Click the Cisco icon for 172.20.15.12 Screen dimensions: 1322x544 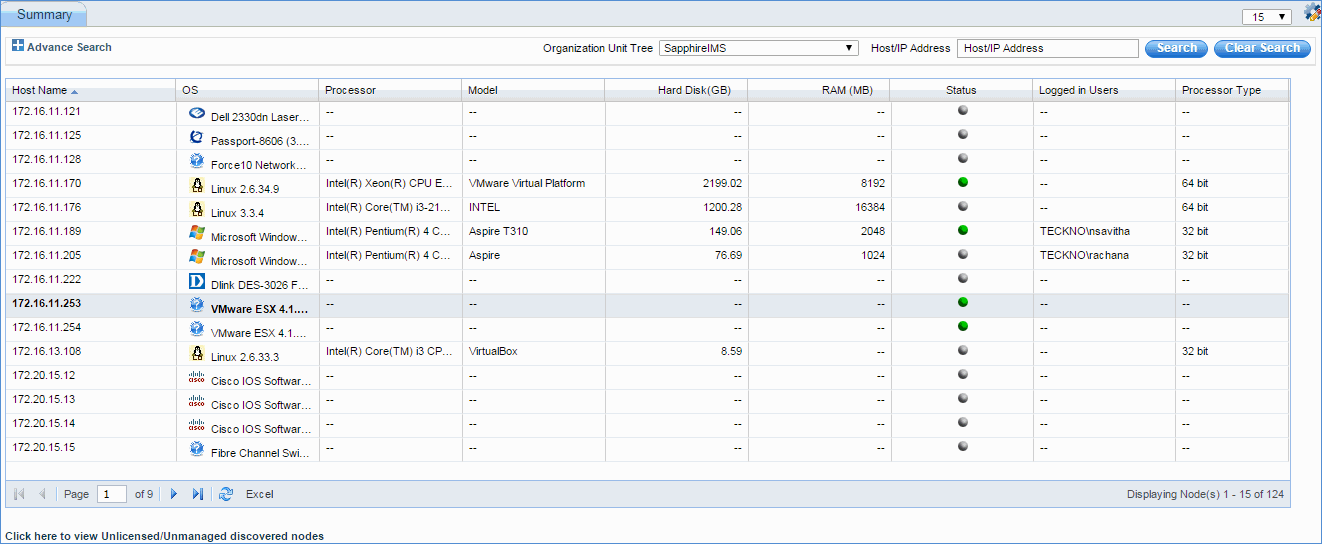pos(197,378)
